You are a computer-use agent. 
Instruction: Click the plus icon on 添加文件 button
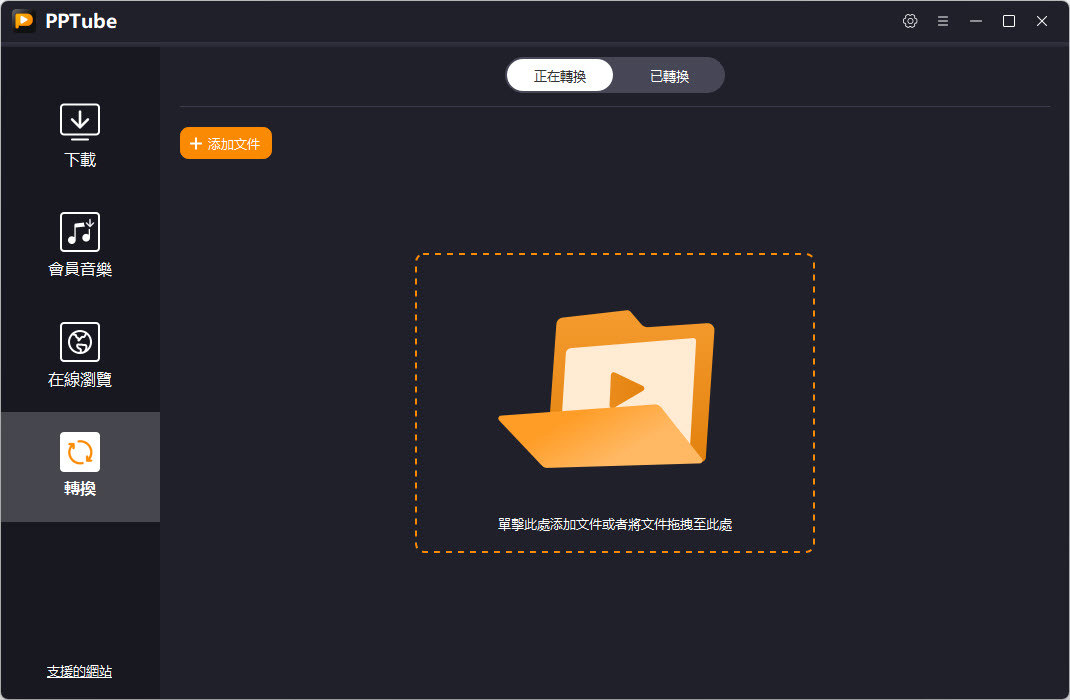195,143
